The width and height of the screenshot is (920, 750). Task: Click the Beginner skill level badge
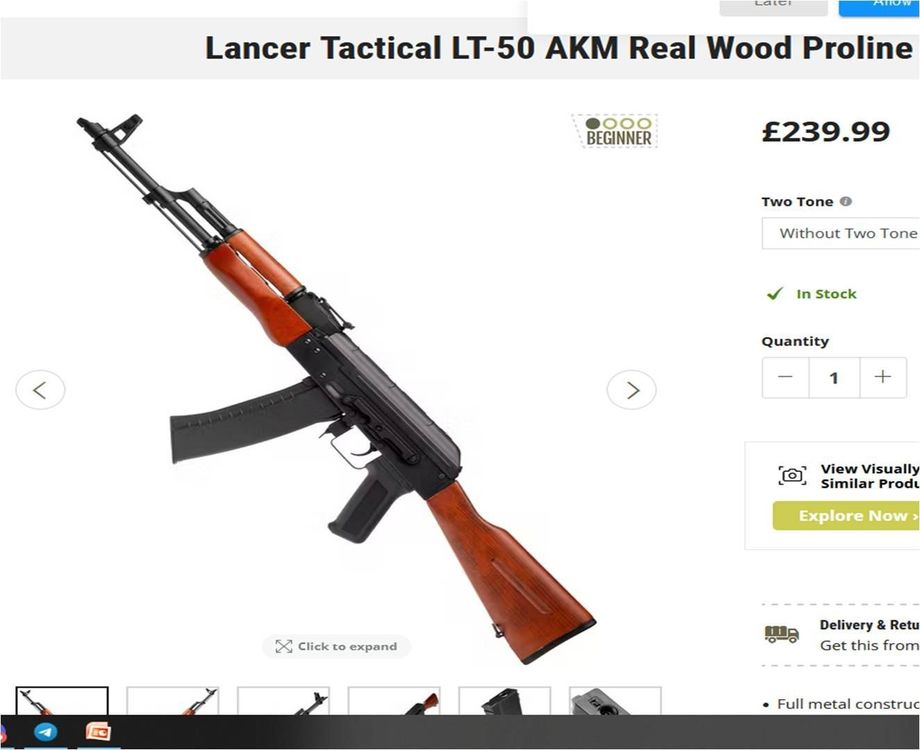pos(614,130)
